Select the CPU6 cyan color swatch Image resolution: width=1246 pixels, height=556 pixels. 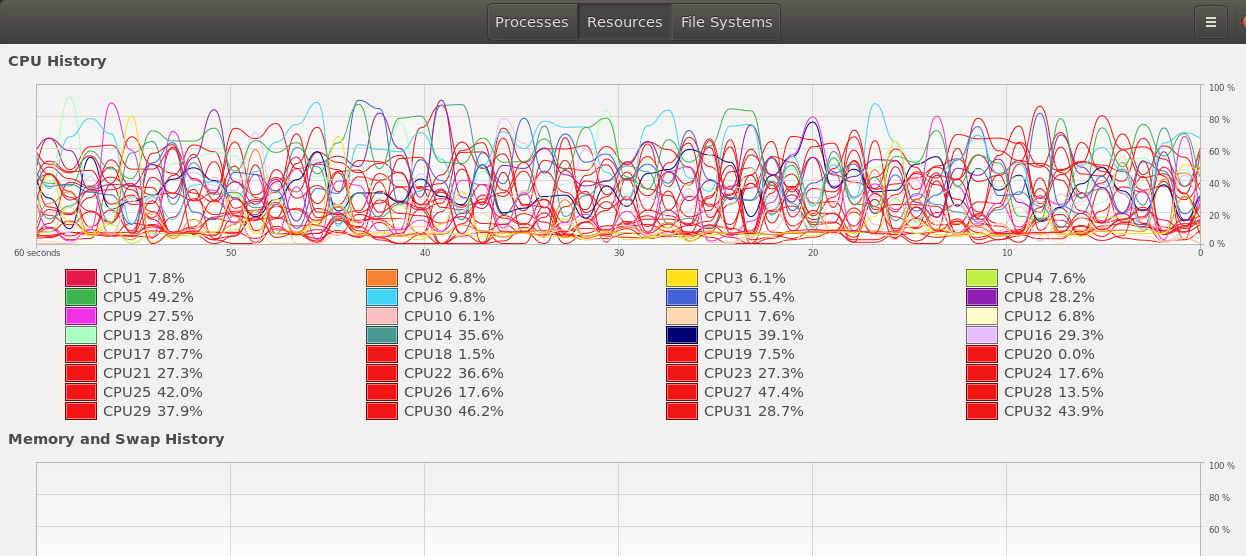382,297
